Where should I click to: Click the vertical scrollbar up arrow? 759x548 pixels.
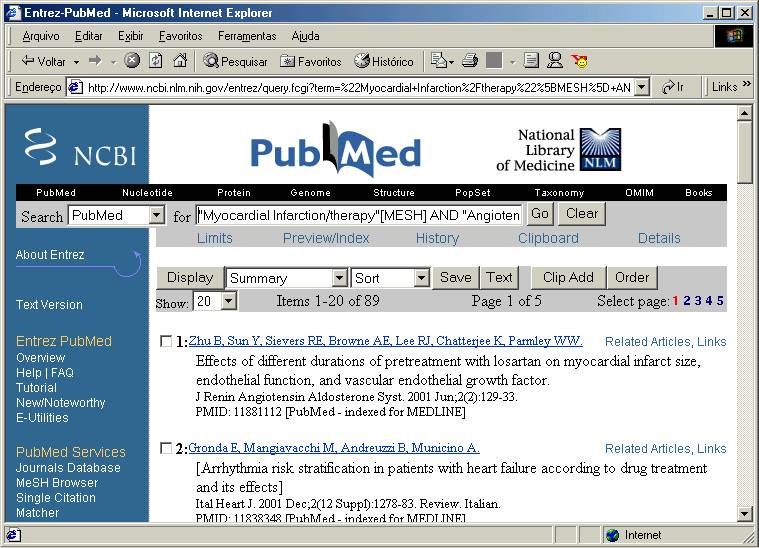tap(744, 113)
